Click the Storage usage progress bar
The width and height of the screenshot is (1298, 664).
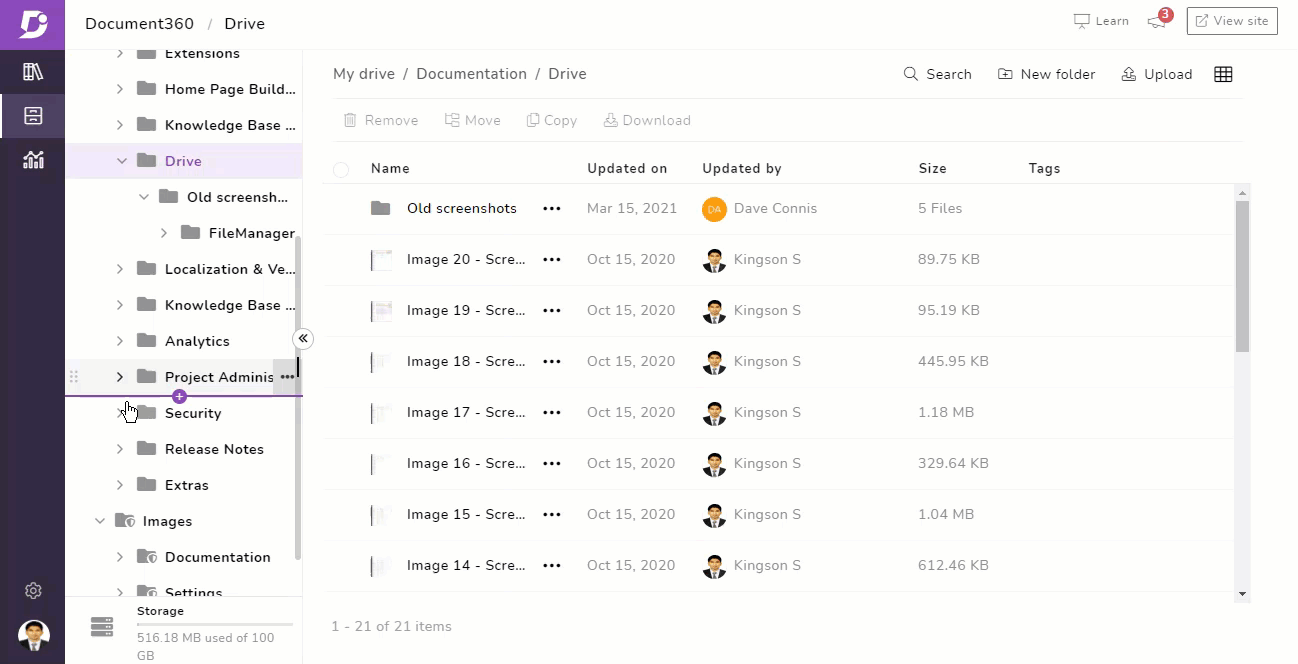tap(215, 624)
